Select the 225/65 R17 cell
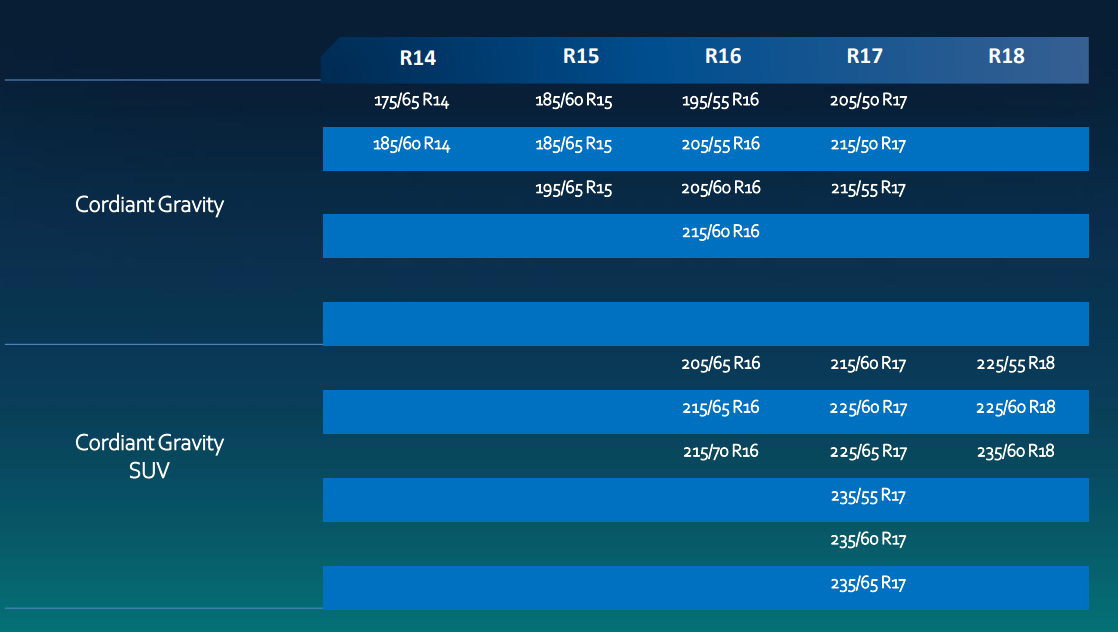1118x632 pixels. [868, 452]
